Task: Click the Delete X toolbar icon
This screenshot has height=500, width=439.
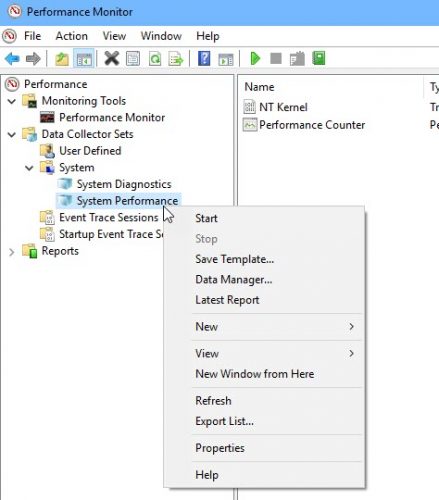Action: point(111,59)
